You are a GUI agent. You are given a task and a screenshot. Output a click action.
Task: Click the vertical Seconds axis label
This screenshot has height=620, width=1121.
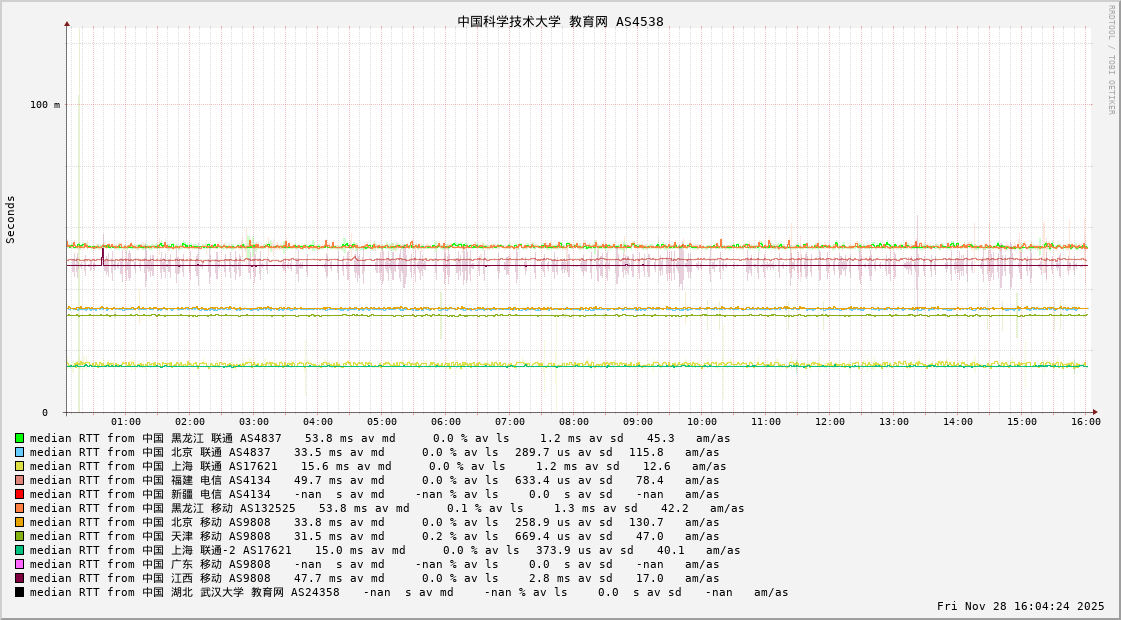click(11, 219)
